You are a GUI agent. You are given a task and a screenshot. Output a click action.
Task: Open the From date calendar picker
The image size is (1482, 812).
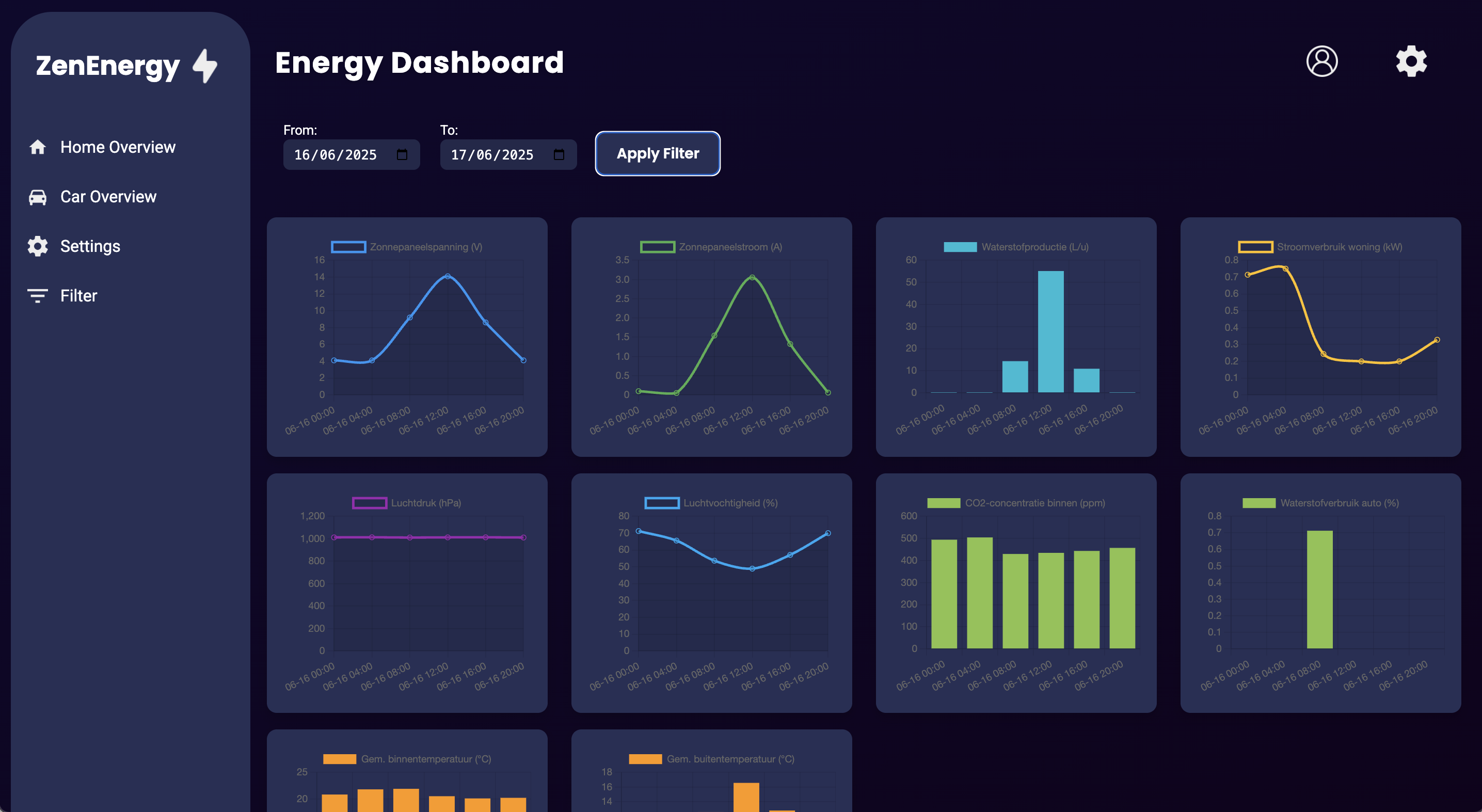402,155
